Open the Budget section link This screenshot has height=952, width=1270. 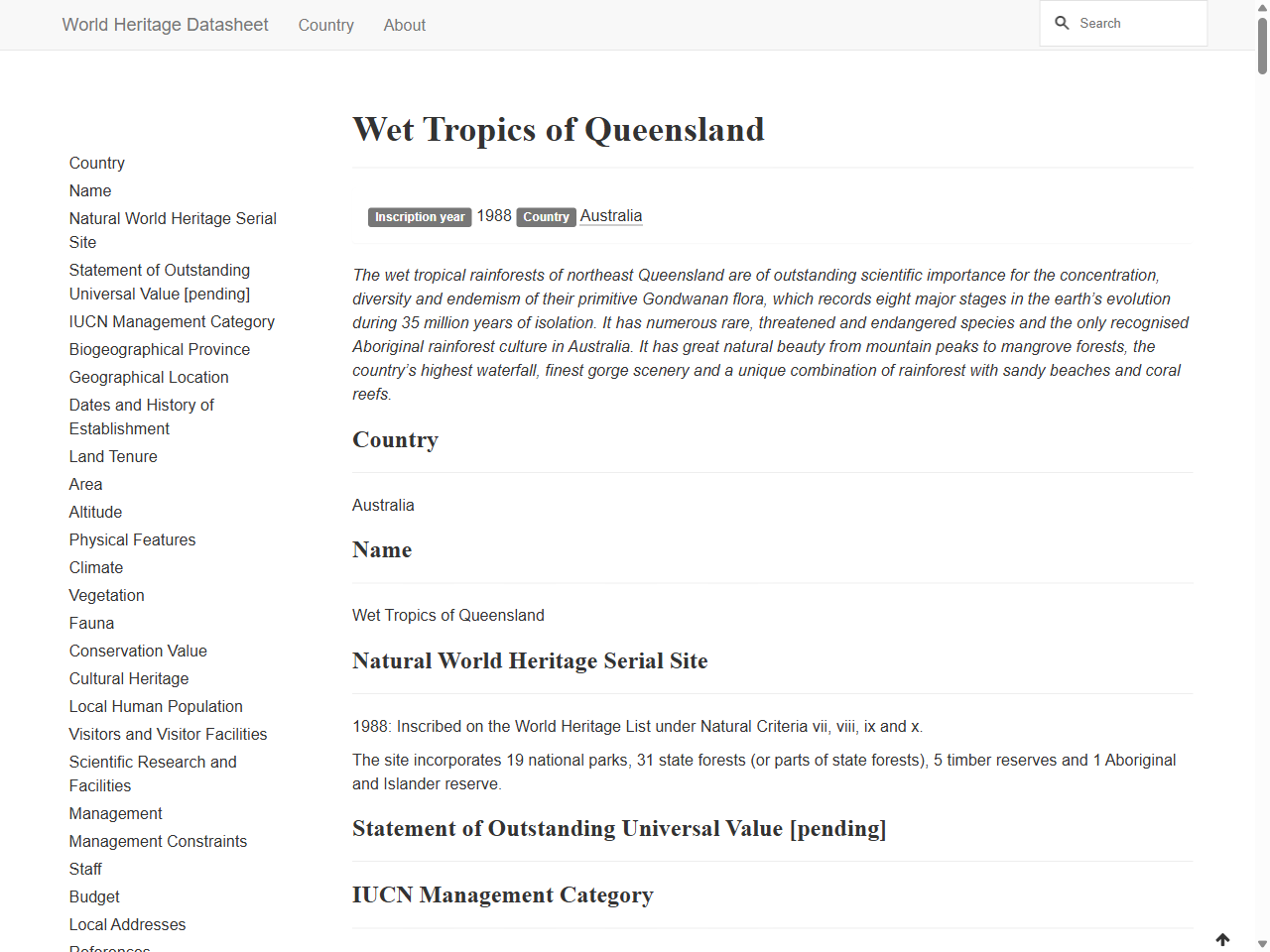(94, 896)
